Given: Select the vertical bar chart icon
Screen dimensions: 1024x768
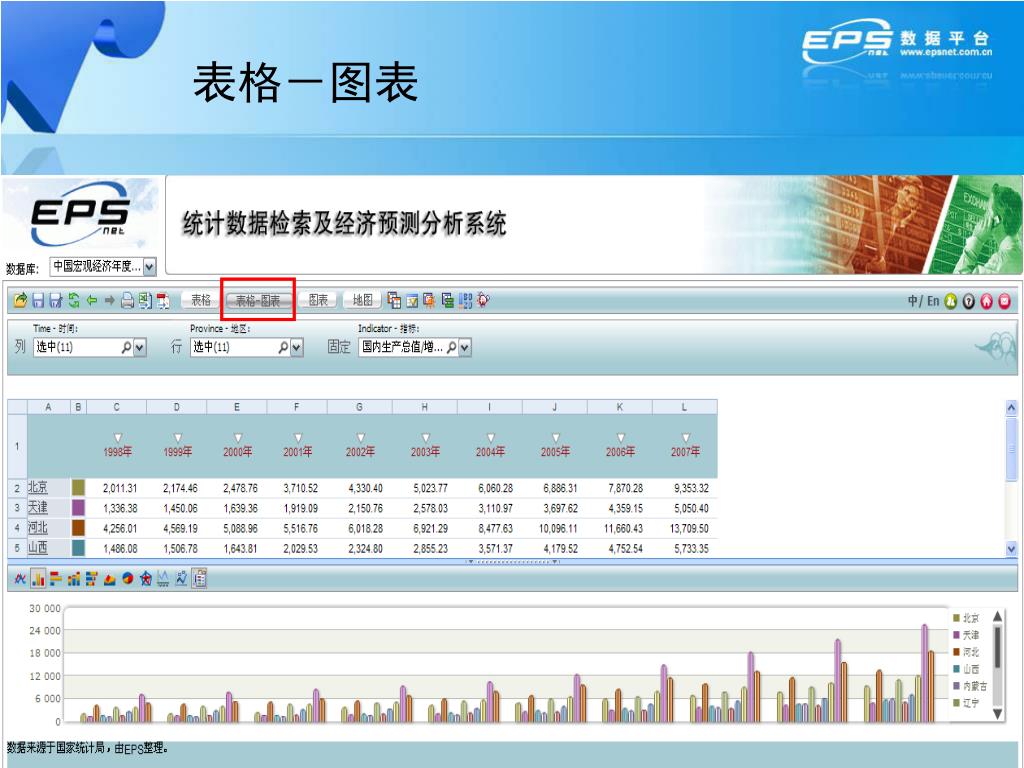Looking at the screenshot, I should coord(38,578).
